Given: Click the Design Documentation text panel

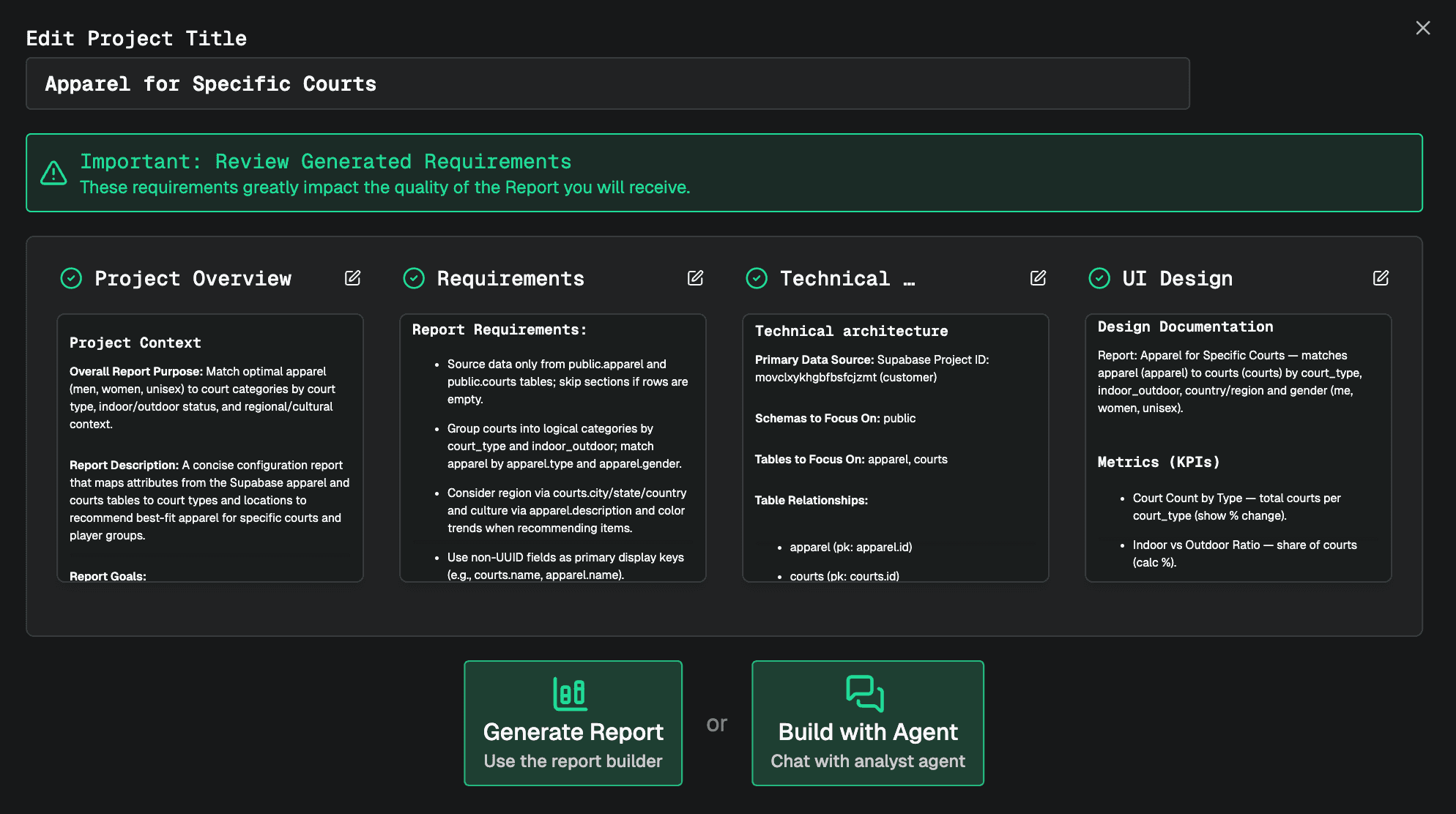Looking at the screenshot, I should pos(1238,448).
